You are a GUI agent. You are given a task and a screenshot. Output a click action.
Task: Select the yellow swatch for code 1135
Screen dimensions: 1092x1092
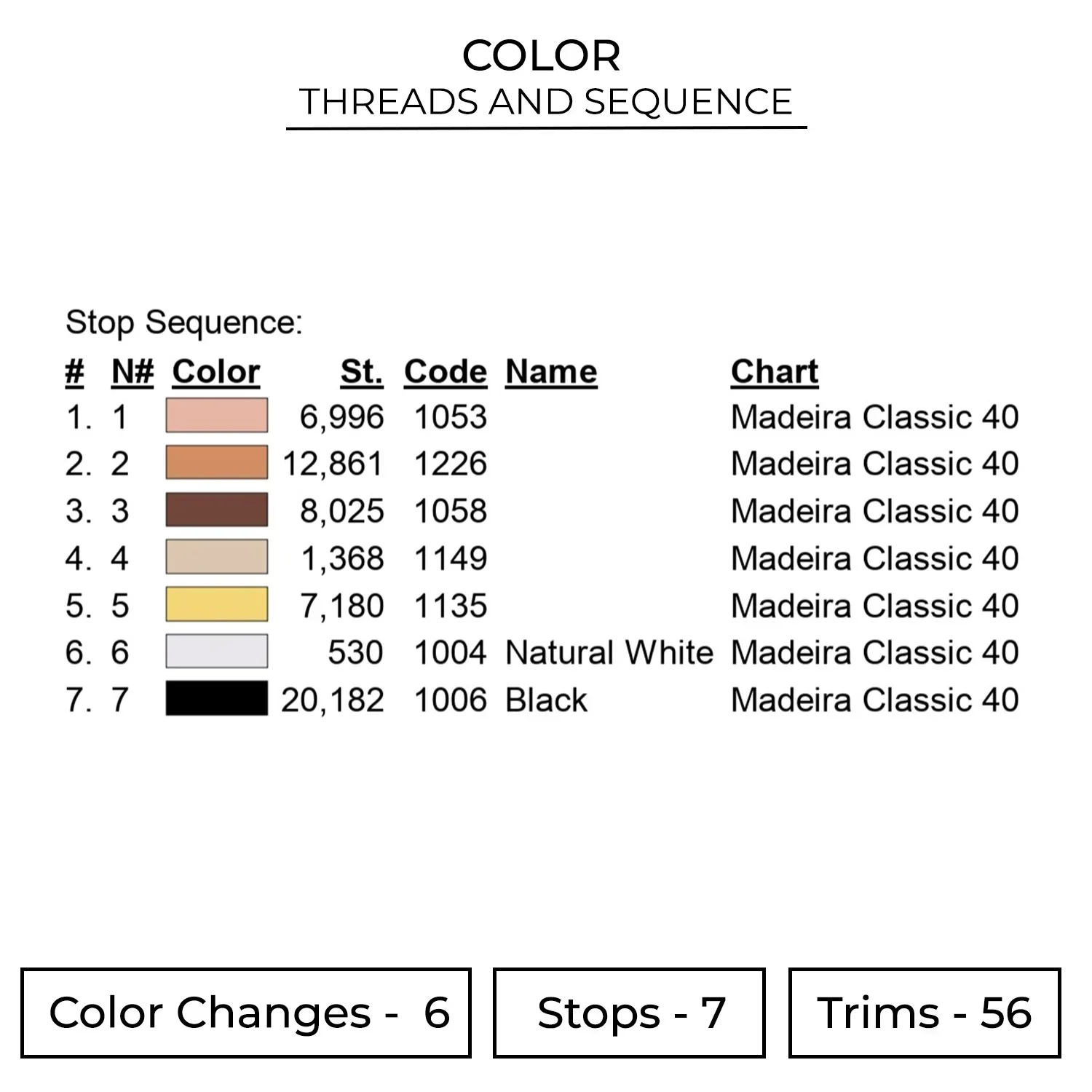pyautogui.click(x=216, y=605)
